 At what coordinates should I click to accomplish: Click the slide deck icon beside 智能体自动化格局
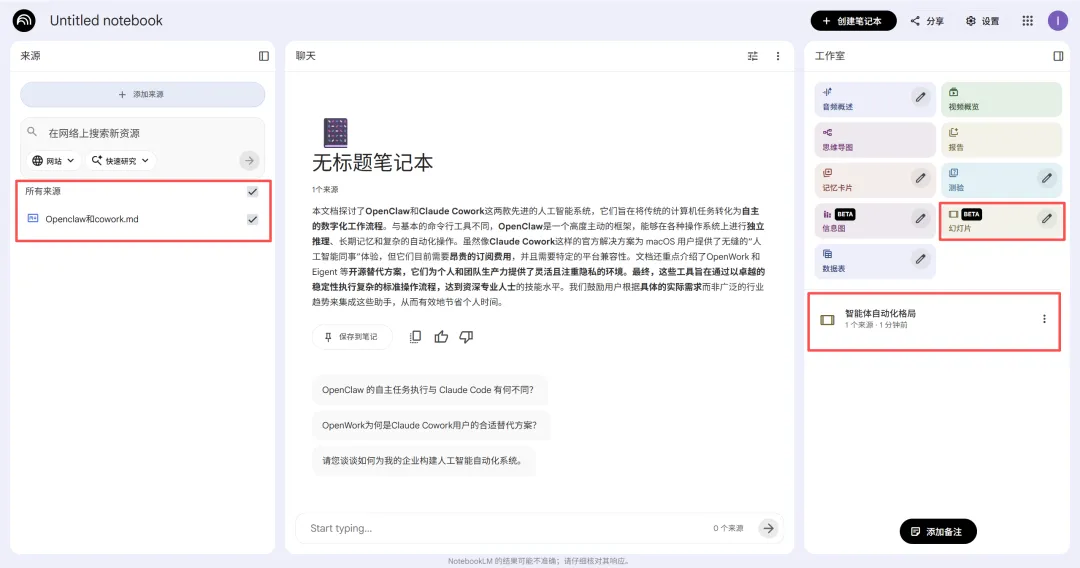[827, 319]
